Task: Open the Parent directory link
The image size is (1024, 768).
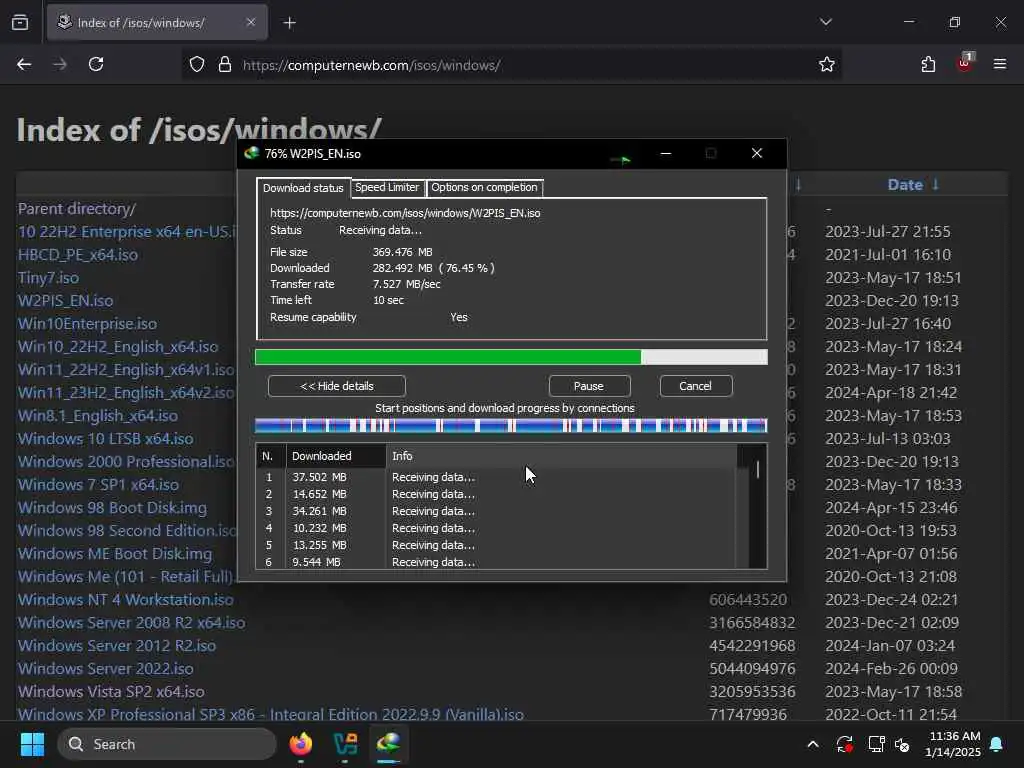Action: [76, 209]
